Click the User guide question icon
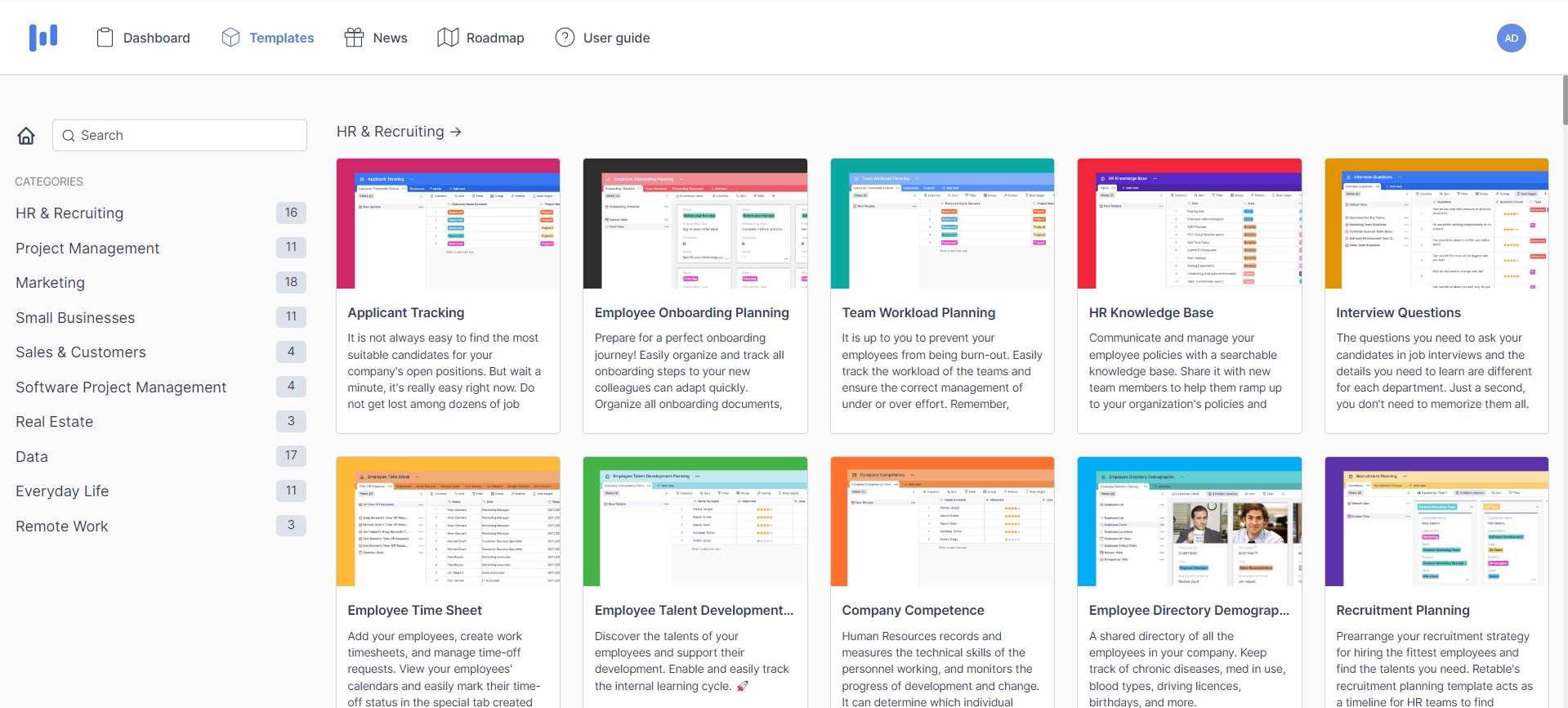Screen dimensions: 1568x708 click(x=565, y=38)
